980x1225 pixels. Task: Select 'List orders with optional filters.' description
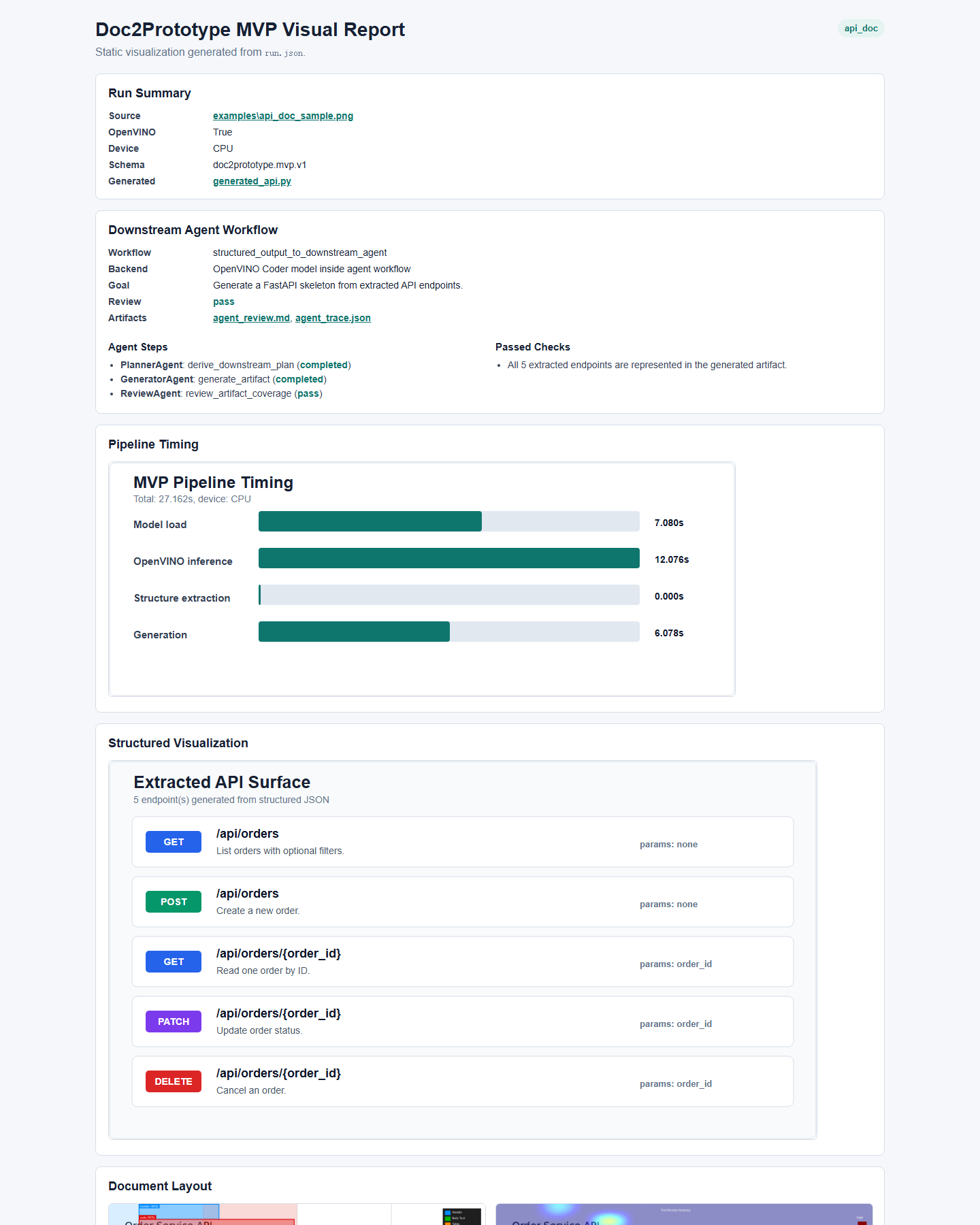280,851
